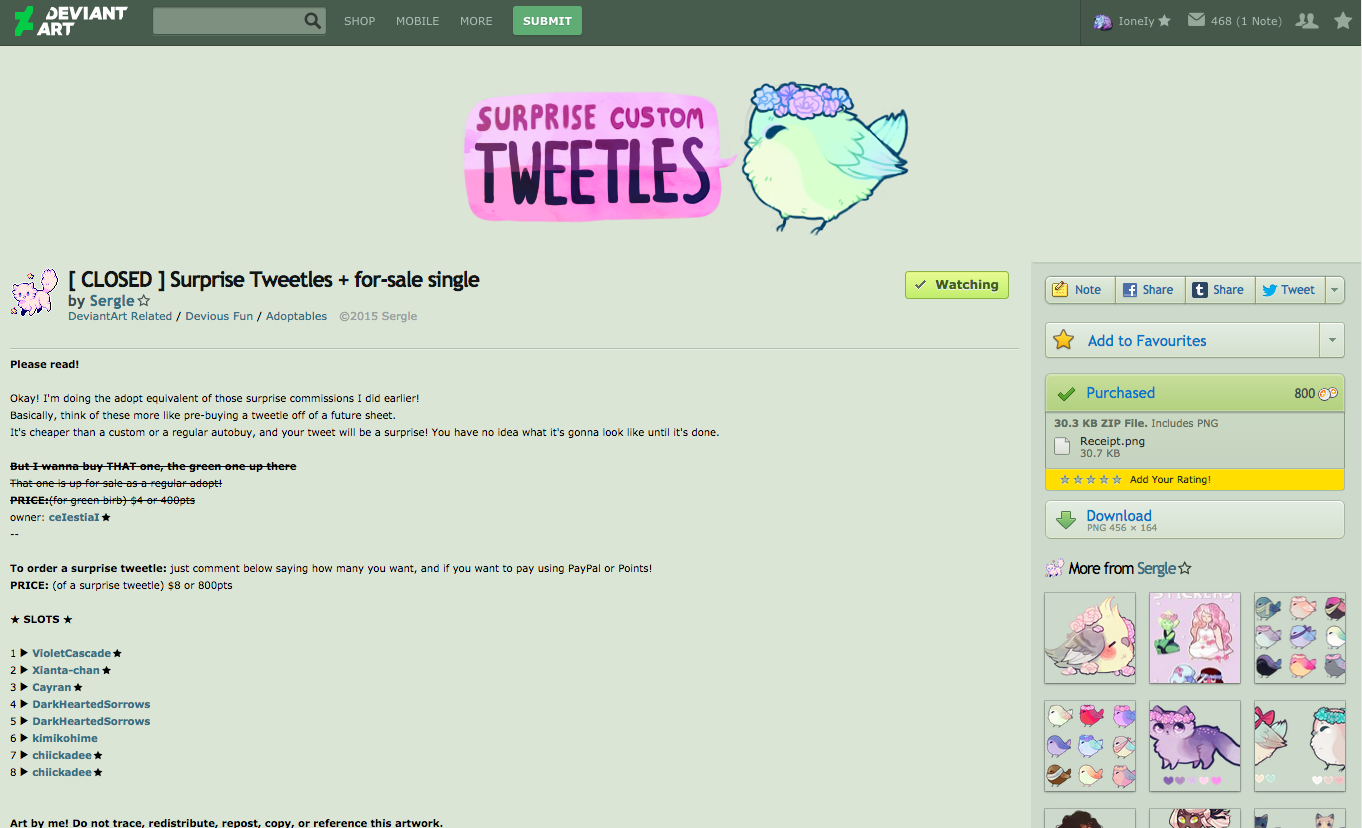Viewport: 1362px width, 828px height.
Task: Click the green SUBMIT button
Action: tap(547, 21)
